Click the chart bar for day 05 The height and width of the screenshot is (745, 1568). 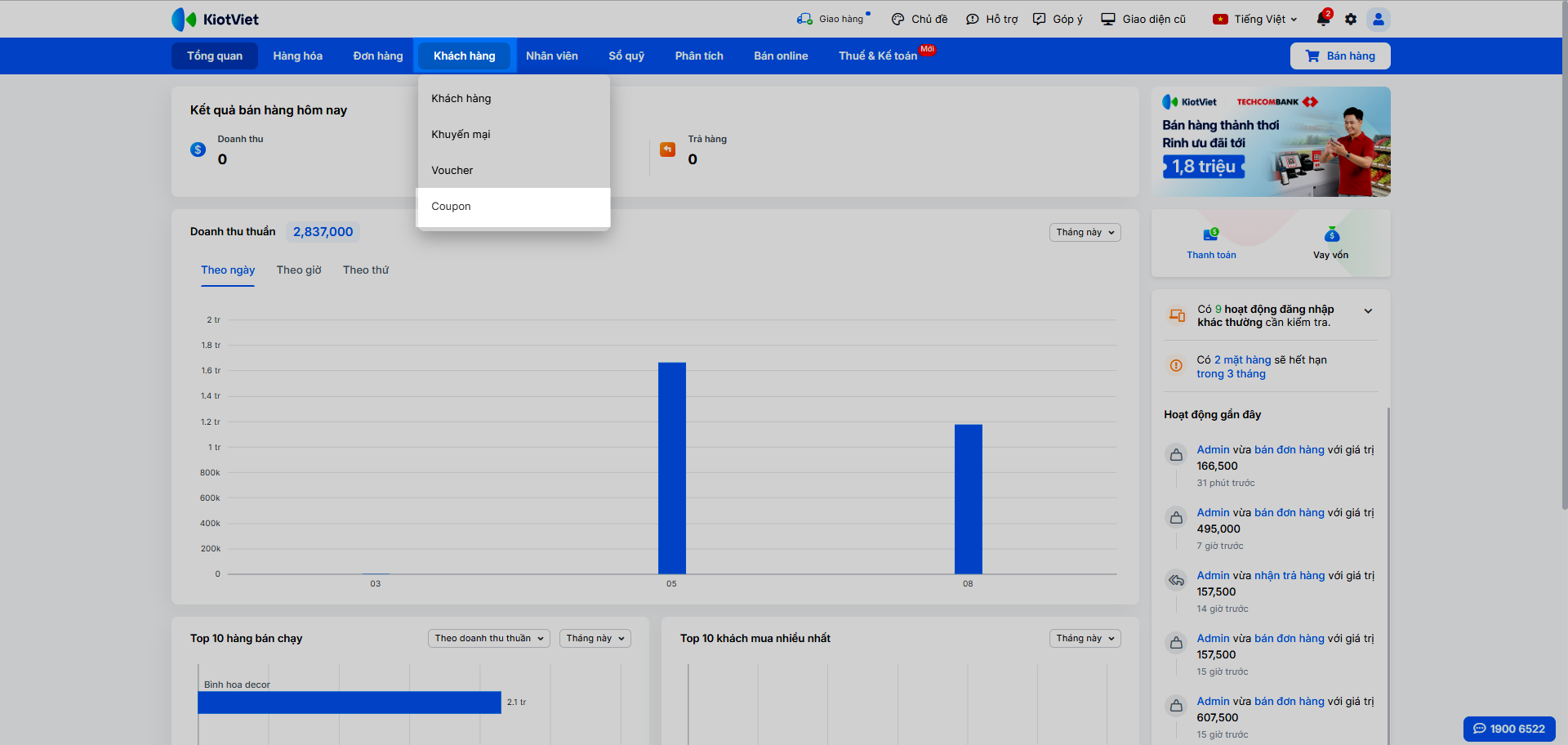[672, 468]
